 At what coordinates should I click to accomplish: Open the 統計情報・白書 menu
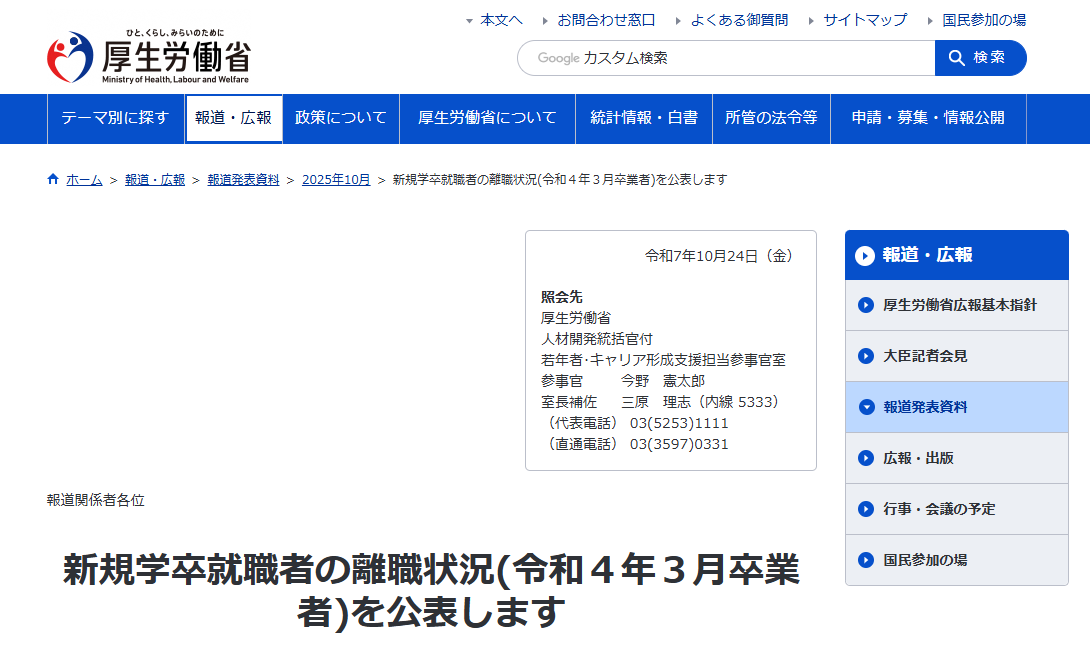(x=644, y=119)
